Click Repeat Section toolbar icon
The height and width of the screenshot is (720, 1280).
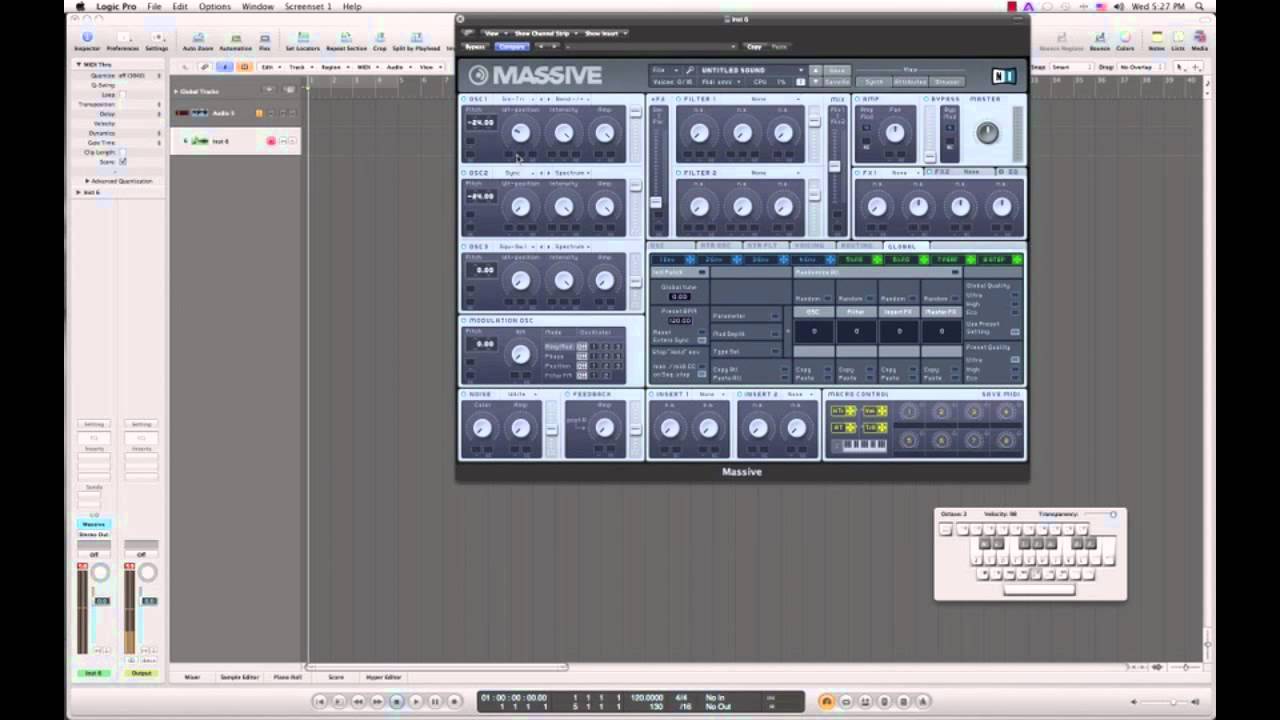click(x=347, y=41)
